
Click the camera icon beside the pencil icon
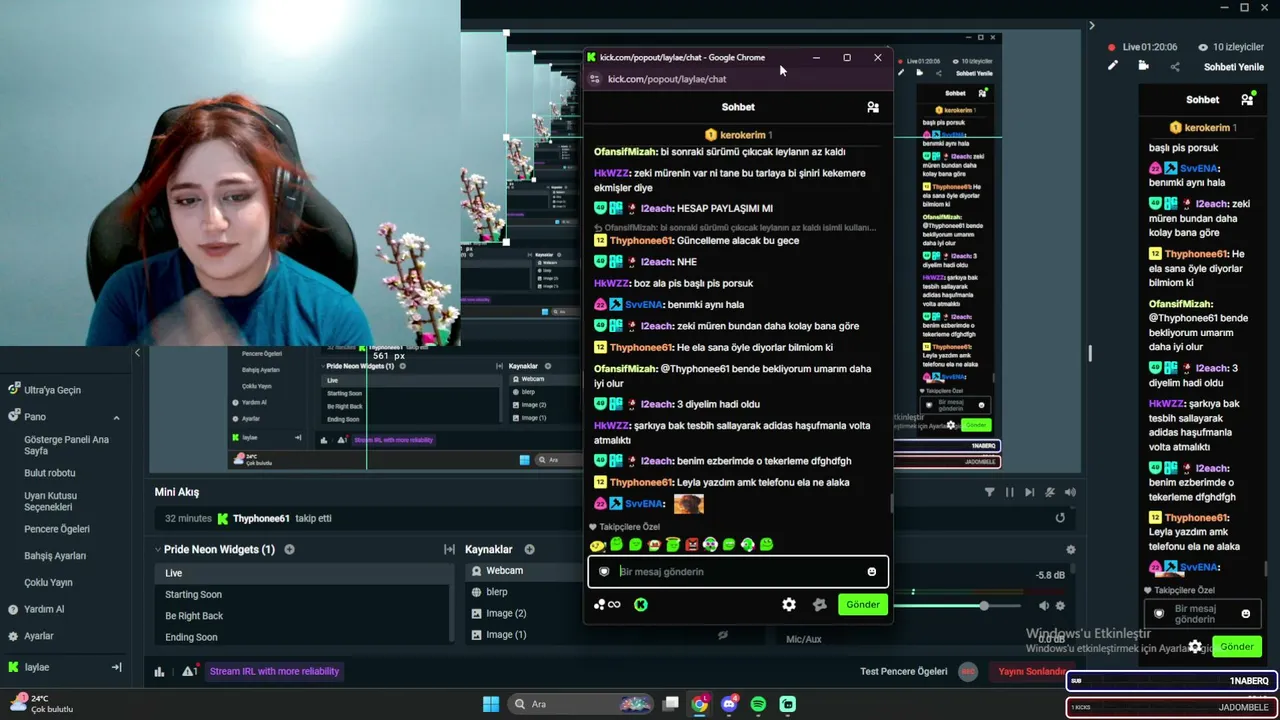(1143, 66)
